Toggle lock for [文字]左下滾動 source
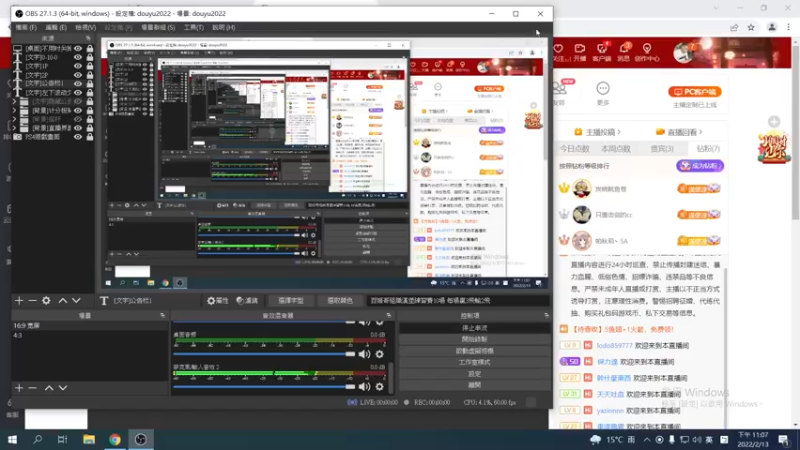 pos(90,92)
